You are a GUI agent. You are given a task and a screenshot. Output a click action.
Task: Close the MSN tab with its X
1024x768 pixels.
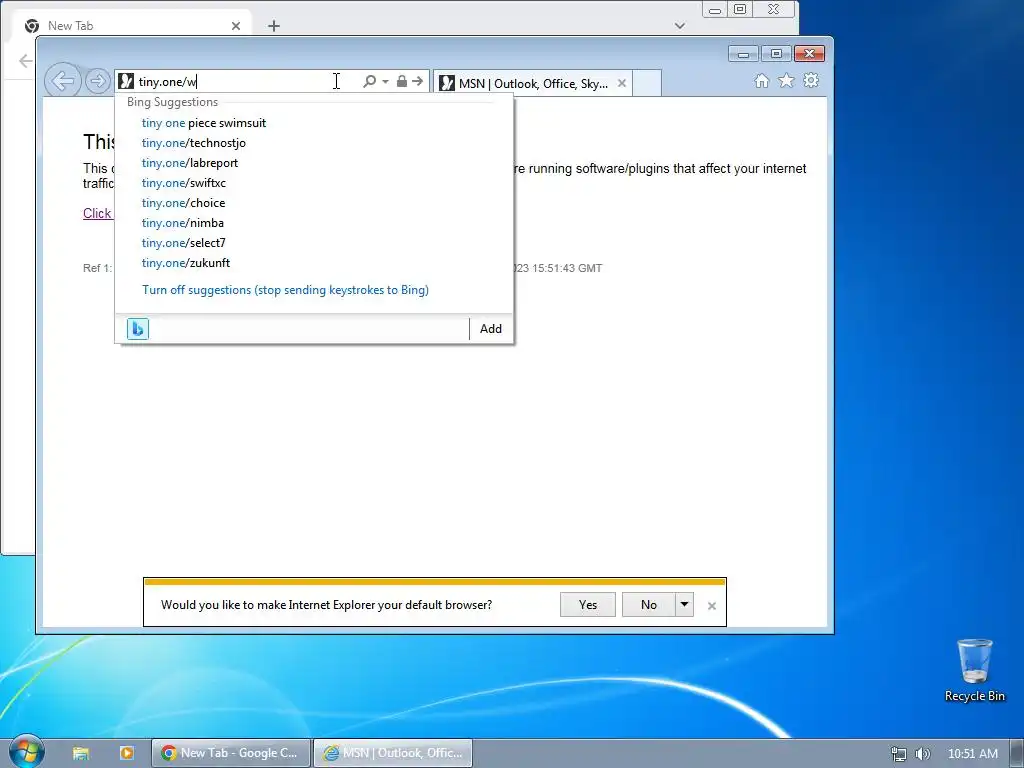(622, 84)
